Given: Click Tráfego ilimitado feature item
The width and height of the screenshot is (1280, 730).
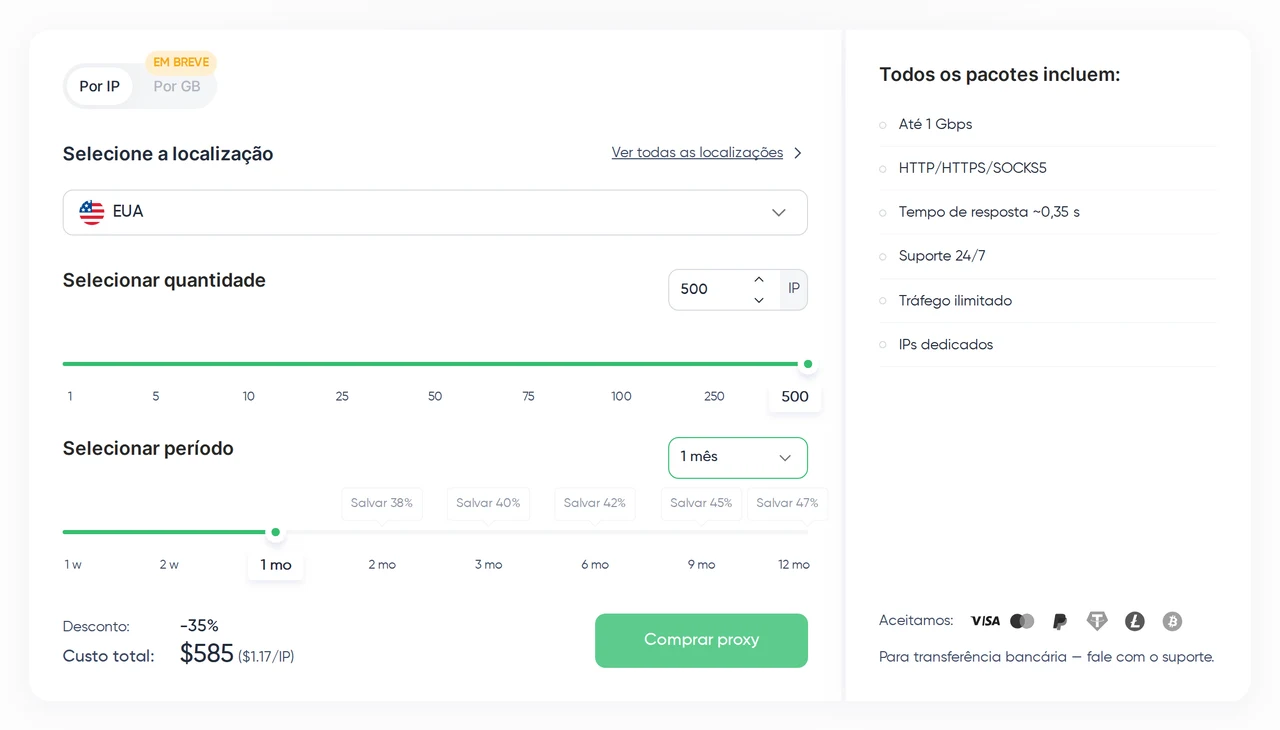Looking at the screenshot, I should click(955, 301).
